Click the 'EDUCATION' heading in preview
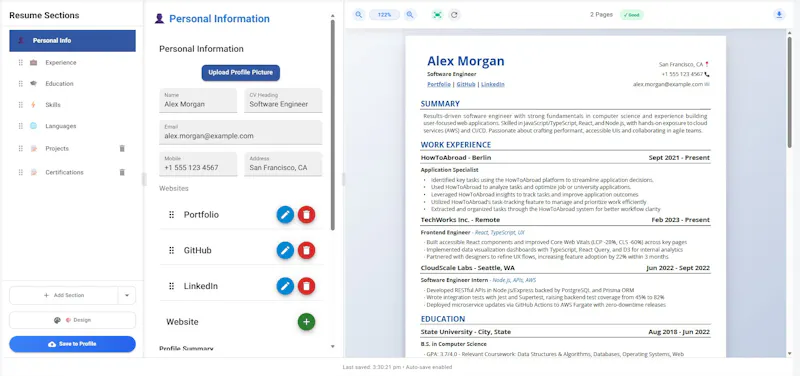Viewport: 800px width, 376px height. pyautogui.click(x=442, y=319)
